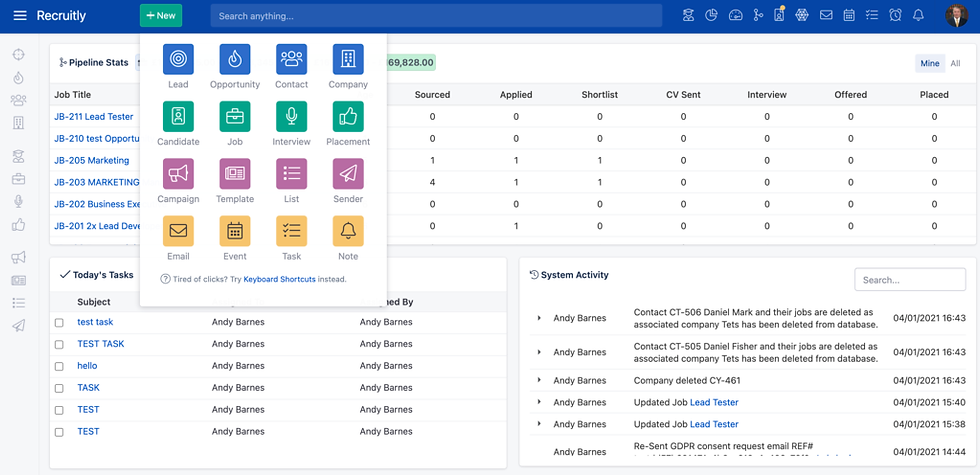Open Placements via the sidebar thumbs-up icon
The height and width of the screenshot is (475, 980).
click(19, 224)
